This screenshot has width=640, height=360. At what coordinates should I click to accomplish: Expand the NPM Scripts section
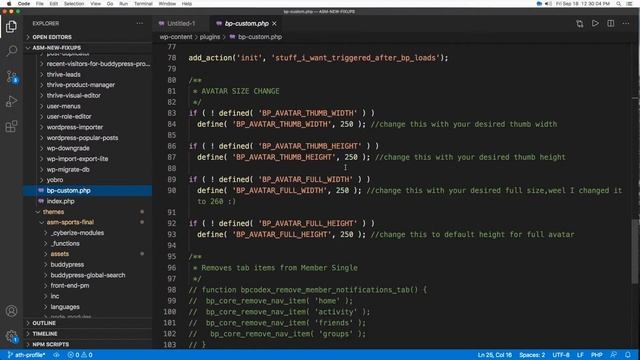[x=88, y=344]
